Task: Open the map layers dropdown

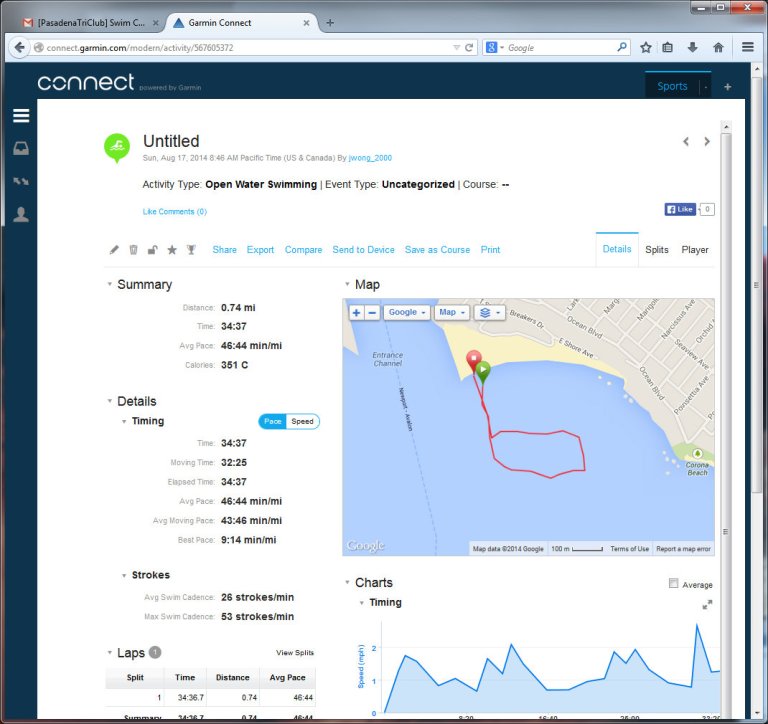Action: 490,313
